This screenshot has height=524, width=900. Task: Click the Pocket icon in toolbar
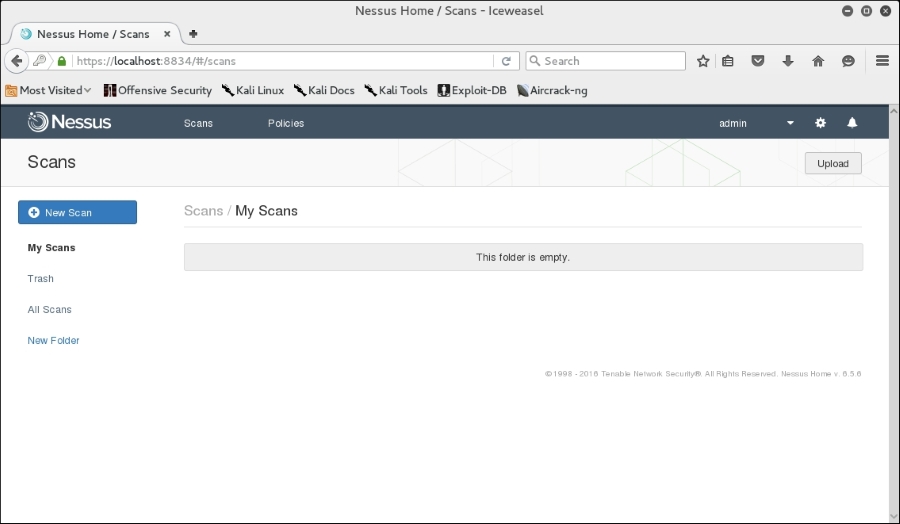tap(758, 61)
